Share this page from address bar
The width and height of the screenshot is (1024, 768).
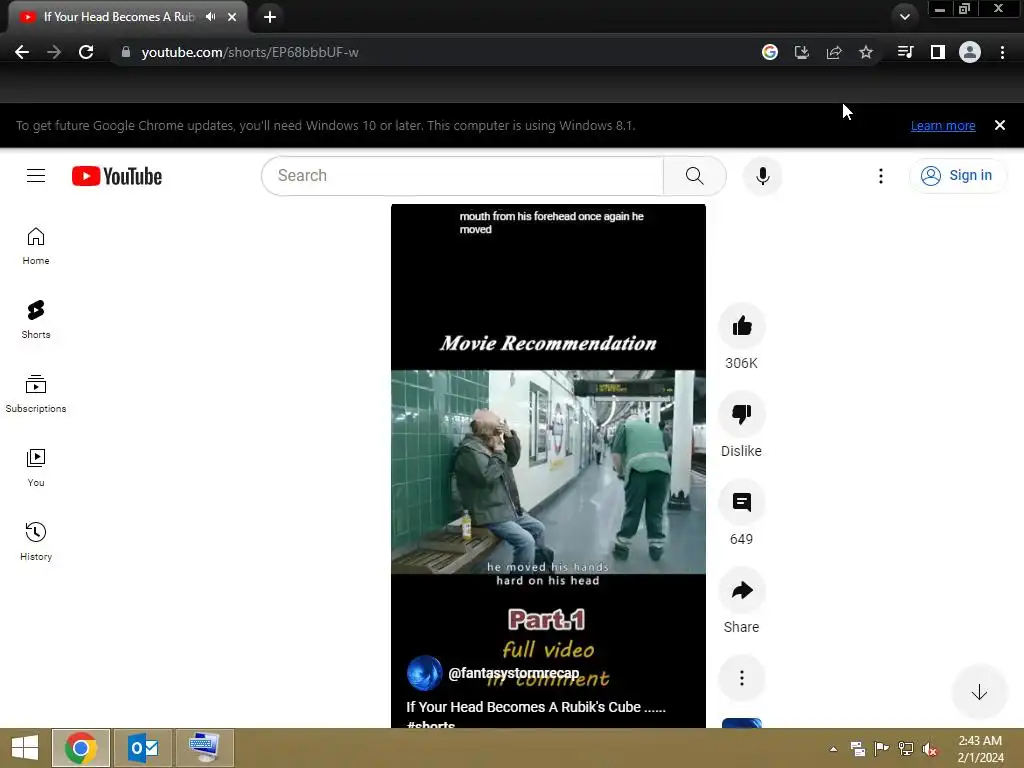(833, 52)
